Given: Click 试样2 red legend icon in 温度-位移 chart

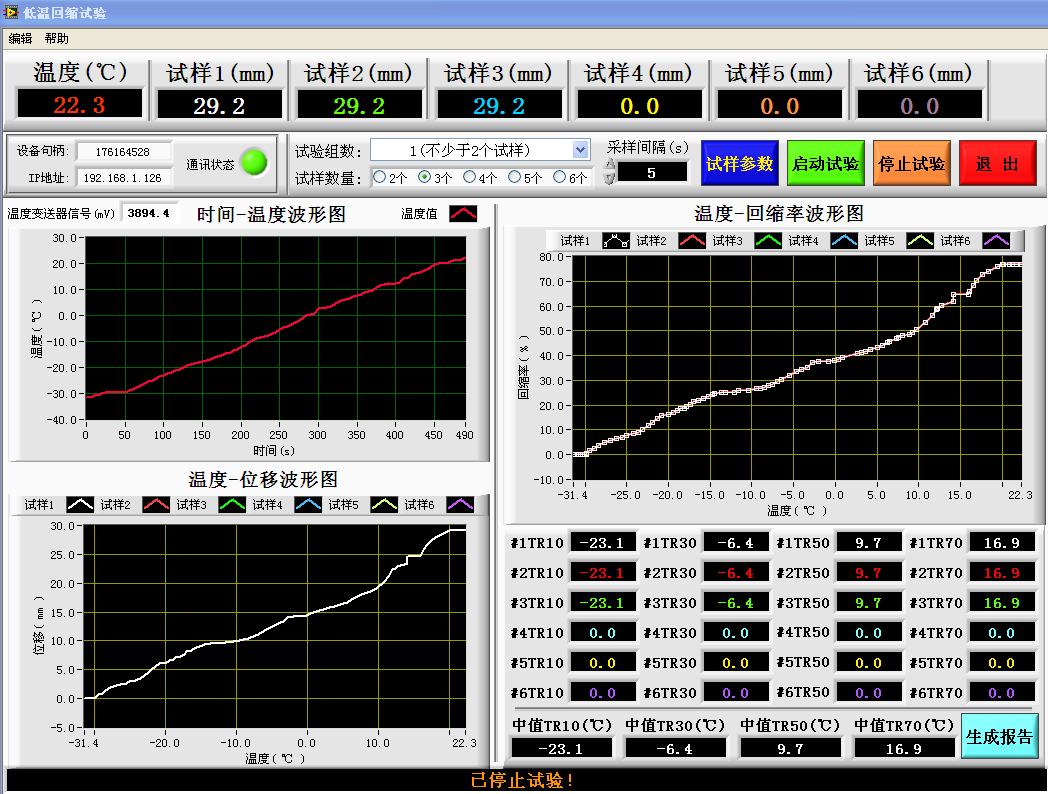Looking at the screenshot, I should click(x=156, y=505).
